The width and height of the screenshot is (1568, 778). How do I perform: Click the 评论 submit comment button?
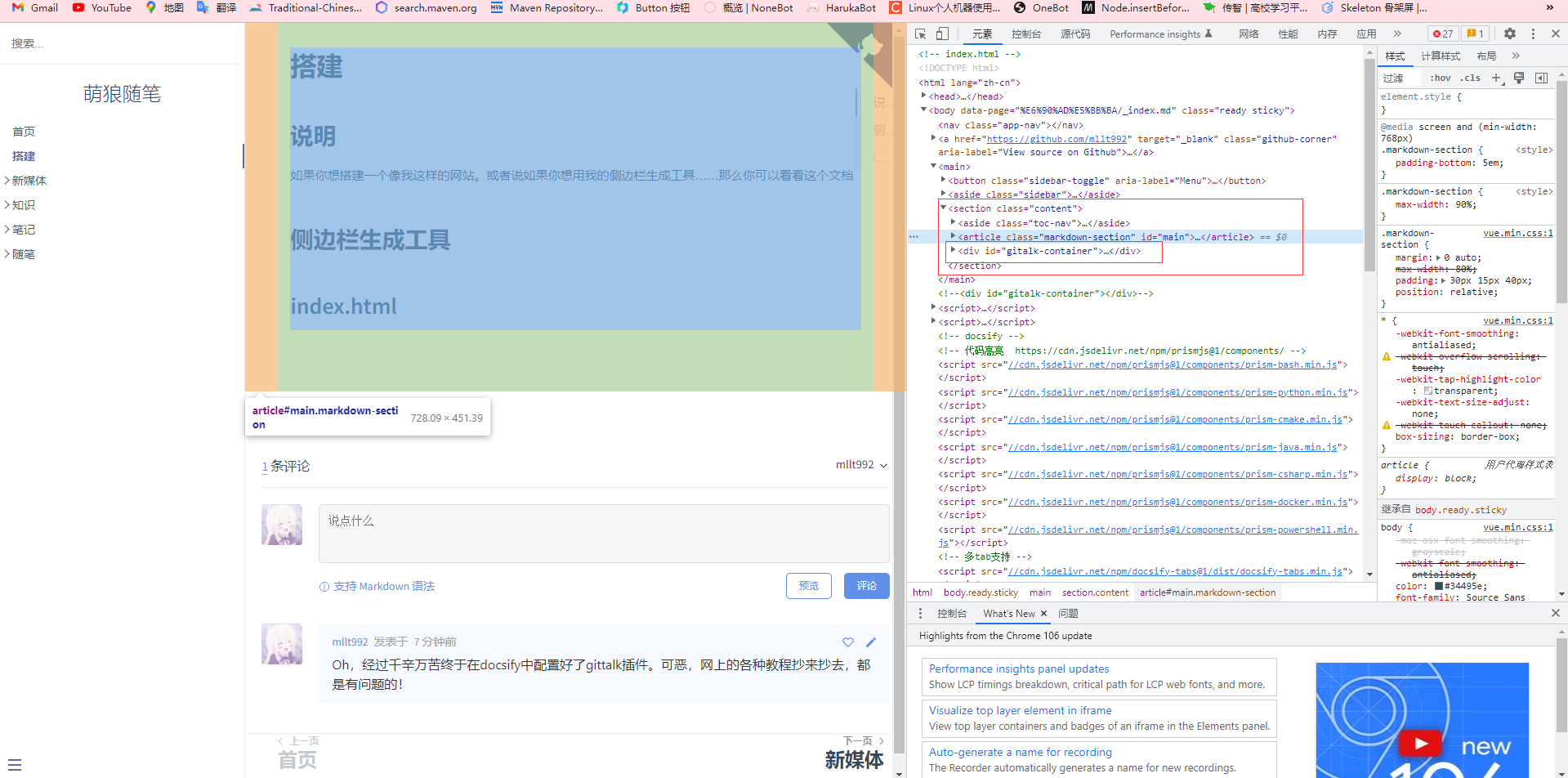866,586
